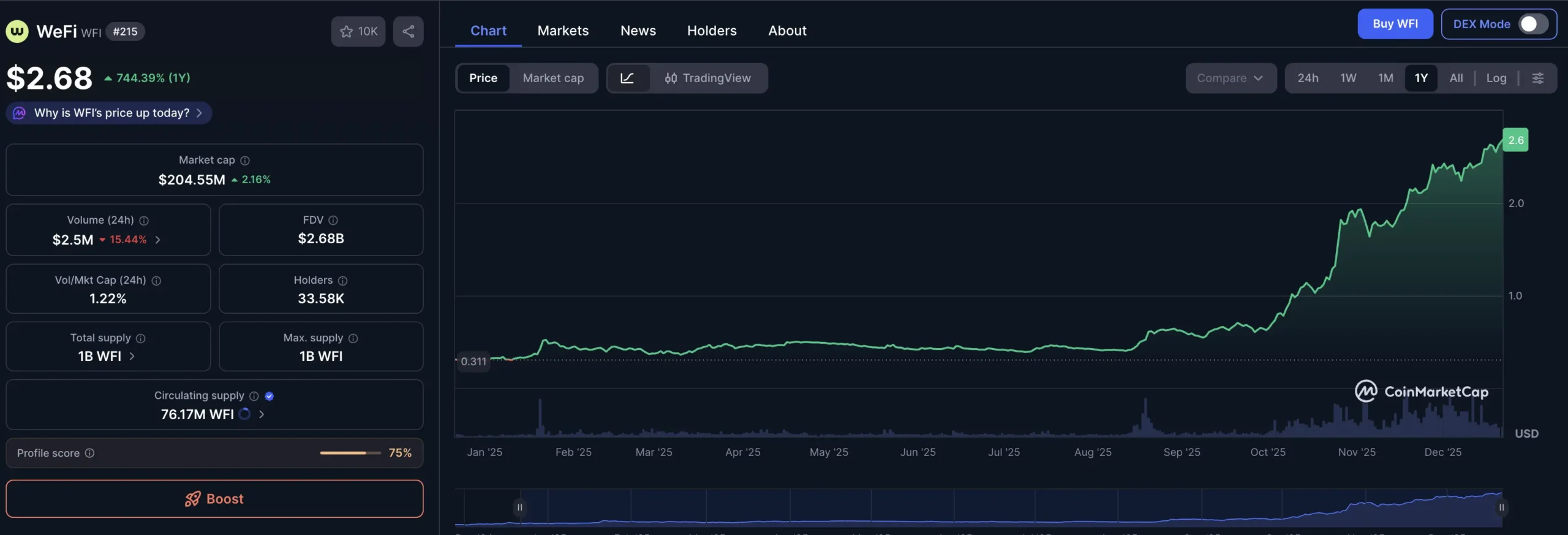Viewport: 1568px width, 535px height.
Task: Click the right handle of chart range slider
Action: [1501, 507]
